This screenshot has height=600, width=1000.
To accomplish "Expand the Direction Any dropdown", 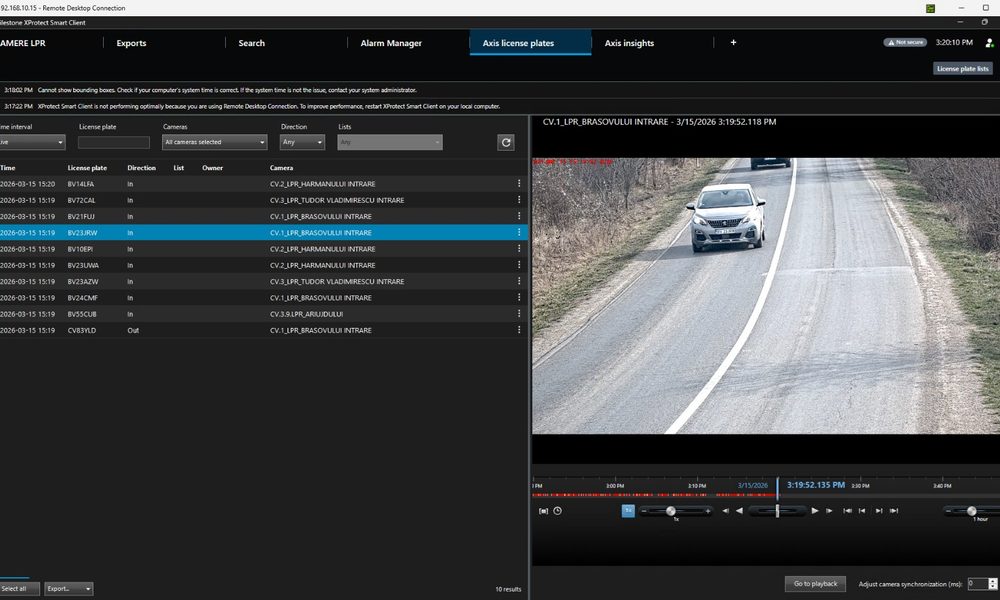I will 302,142.
